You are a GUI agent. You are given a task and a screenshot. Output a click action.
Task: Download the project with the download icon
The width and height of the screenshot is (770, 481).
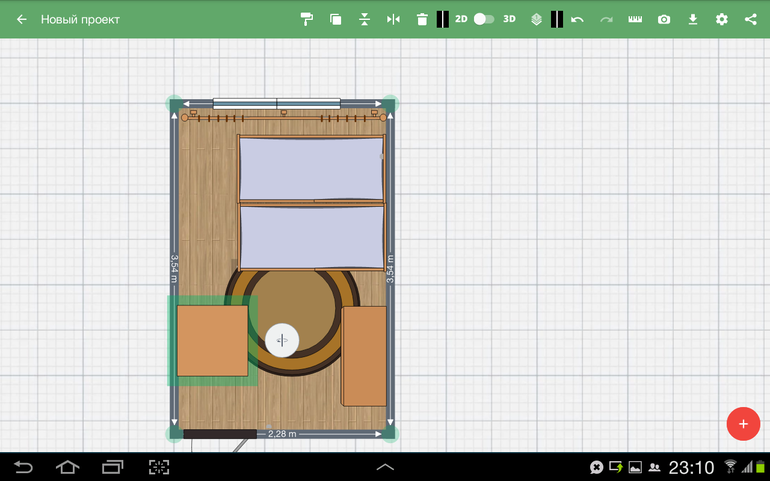click(x=693, y=19)
